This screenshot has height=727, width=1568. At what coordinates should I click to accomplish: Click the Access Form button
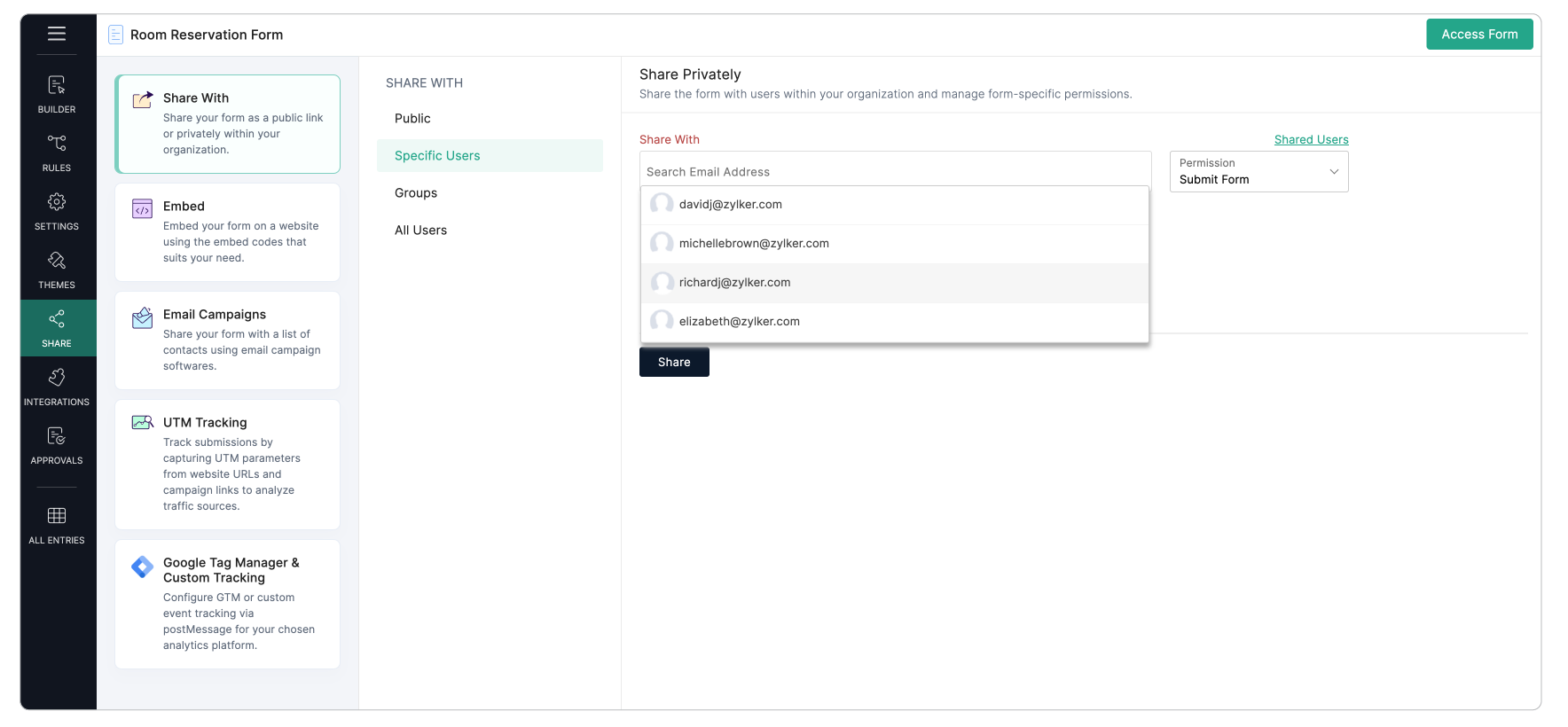(1479, 35)
